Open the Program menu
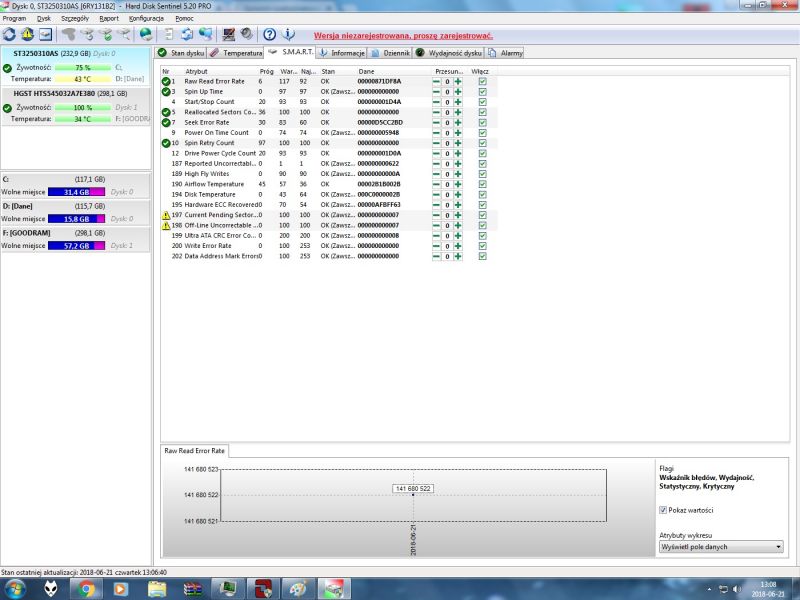This screenshot has width=800, height=600. coord(14,18)
